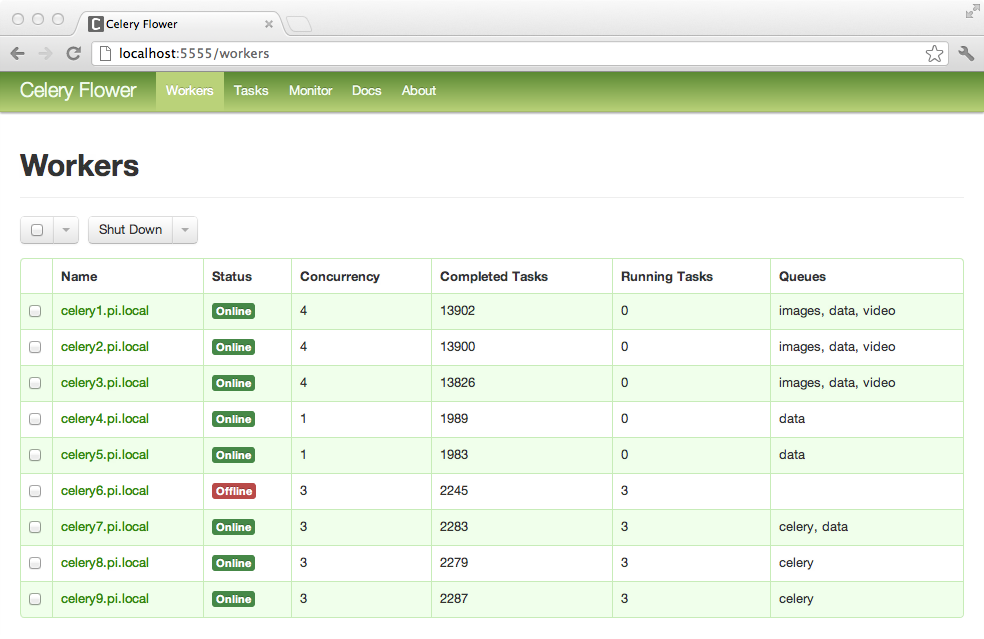Click the Celery Flower favicon on the tab

95,23
